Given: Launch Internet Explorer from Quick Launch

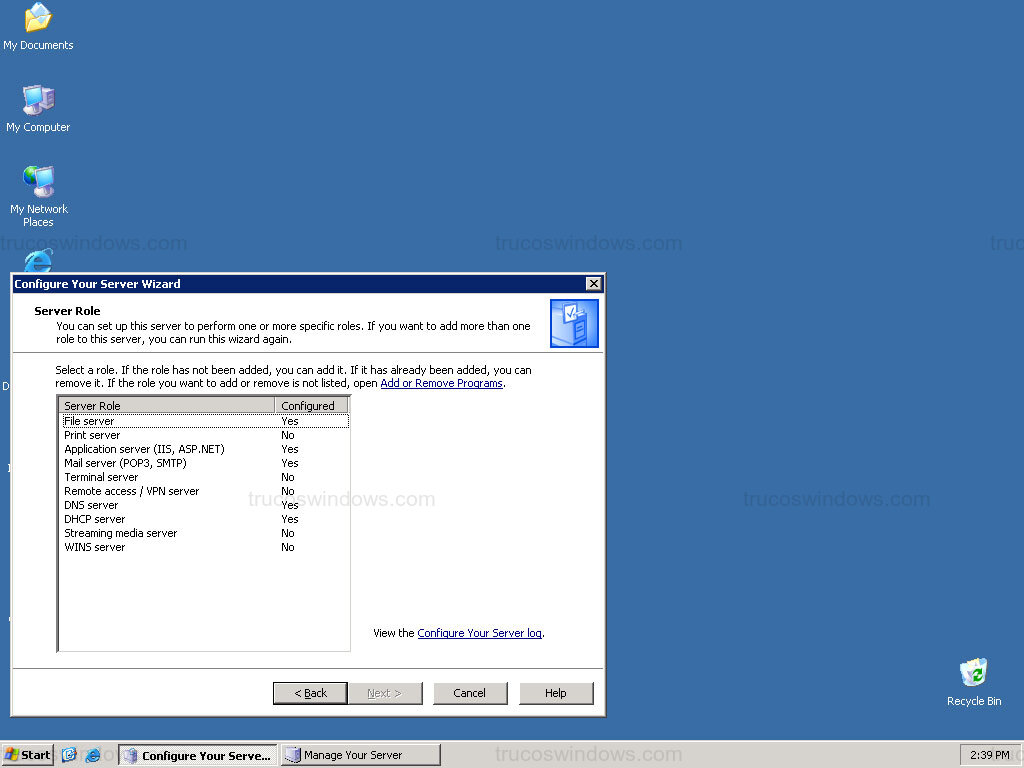Looking at the screenshot, I should 92,754.
